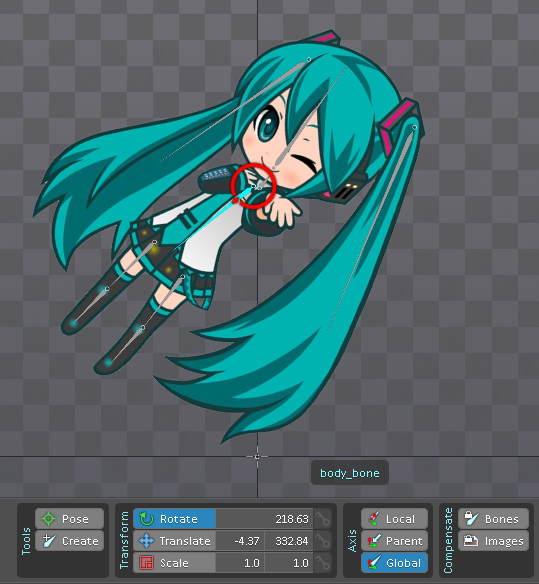Switch axis mode to Global
Screen dimensions: 539x584
[394, 563]
